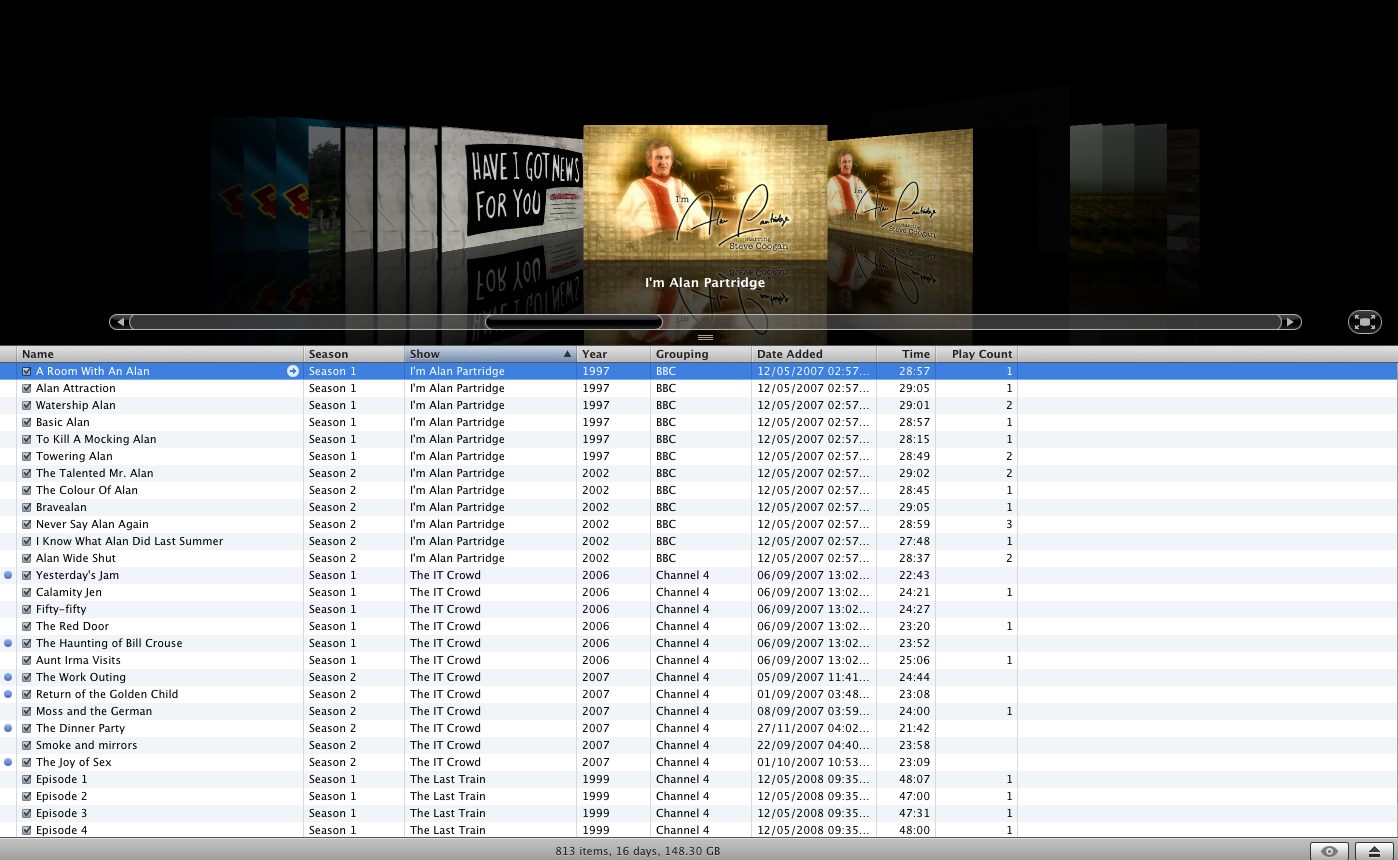This screenshot has height=860, width=1398.
Task: Click the eye button in the status bar
Action: pyautogui.click(x=1329, y=851)
